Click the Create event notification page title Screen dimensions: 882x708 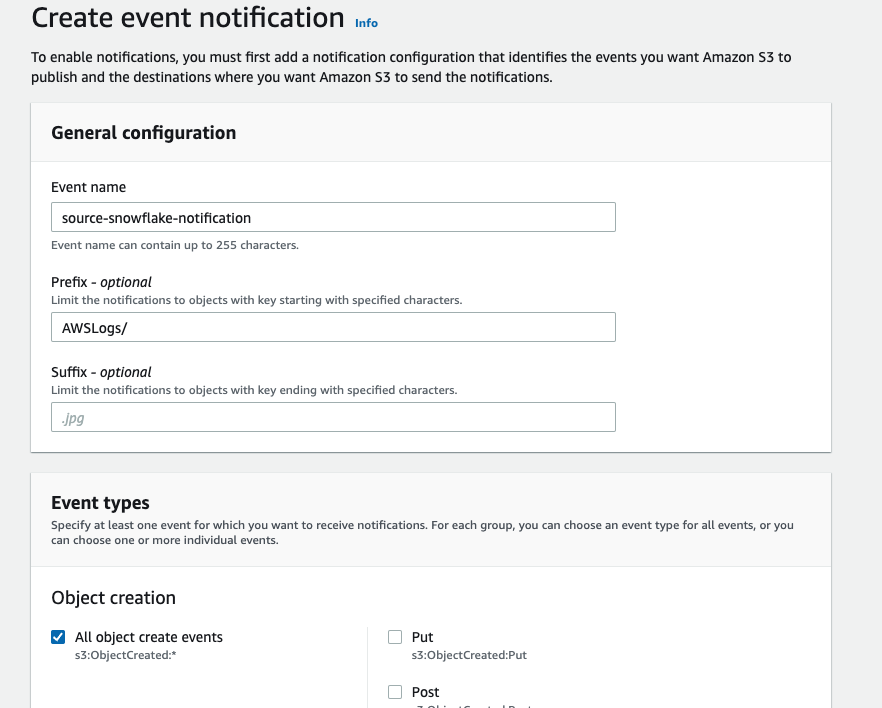188,18
